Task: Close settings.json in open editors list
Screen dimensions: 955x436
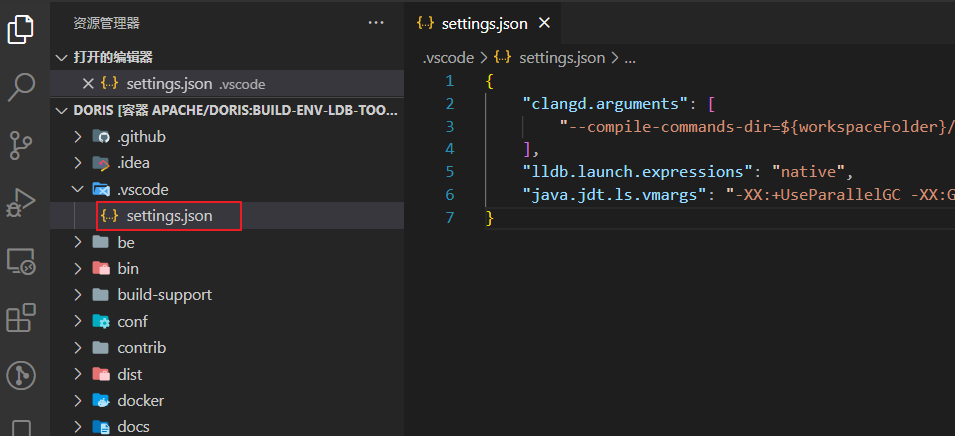Action: 88,84
